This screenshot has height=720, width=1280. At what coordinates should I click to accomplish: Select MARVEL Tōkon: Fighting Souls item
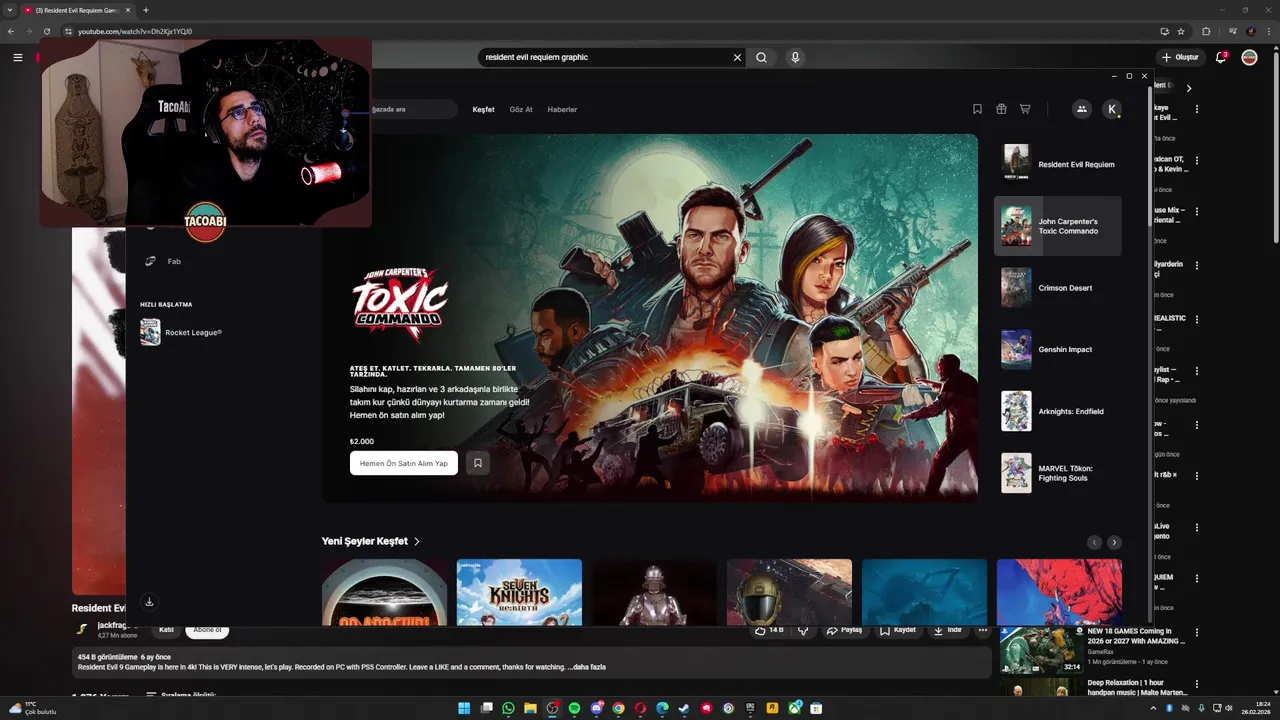coord(1058,473)
